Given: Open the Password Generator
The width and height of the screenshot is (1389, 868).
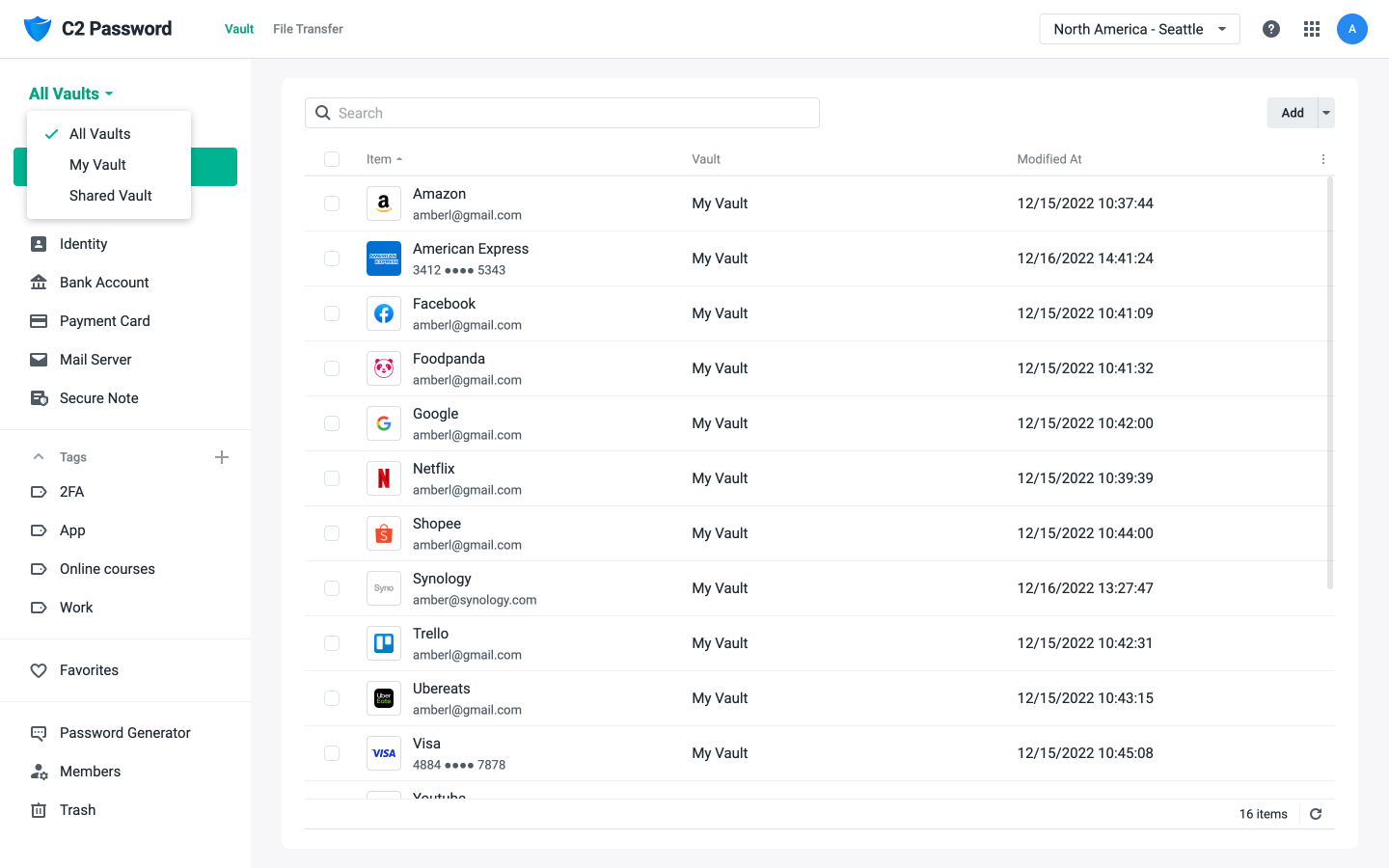Looking at the screenshot, I should (123, 733).
